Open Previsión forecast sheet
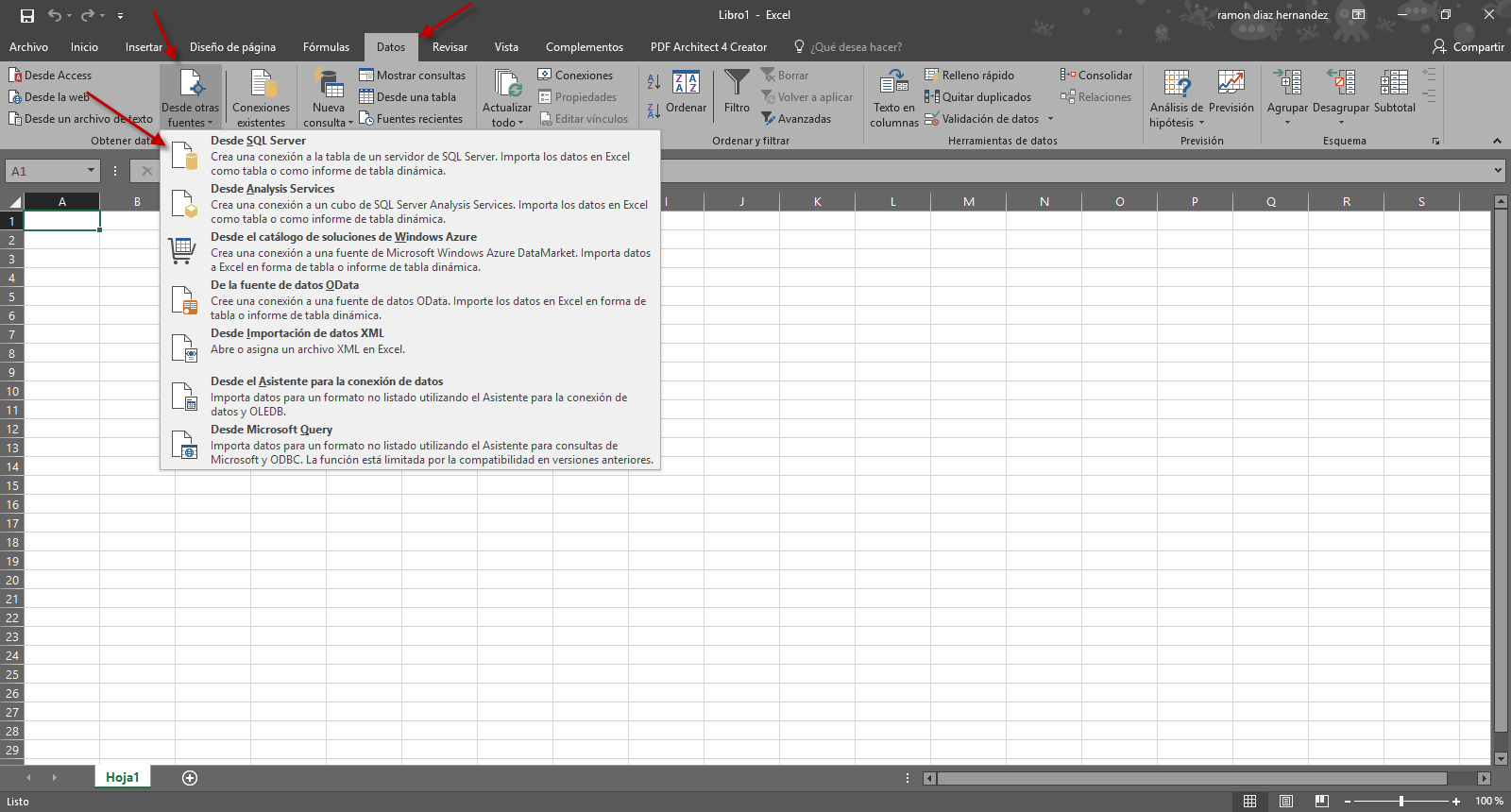 tap(1231, 92)
